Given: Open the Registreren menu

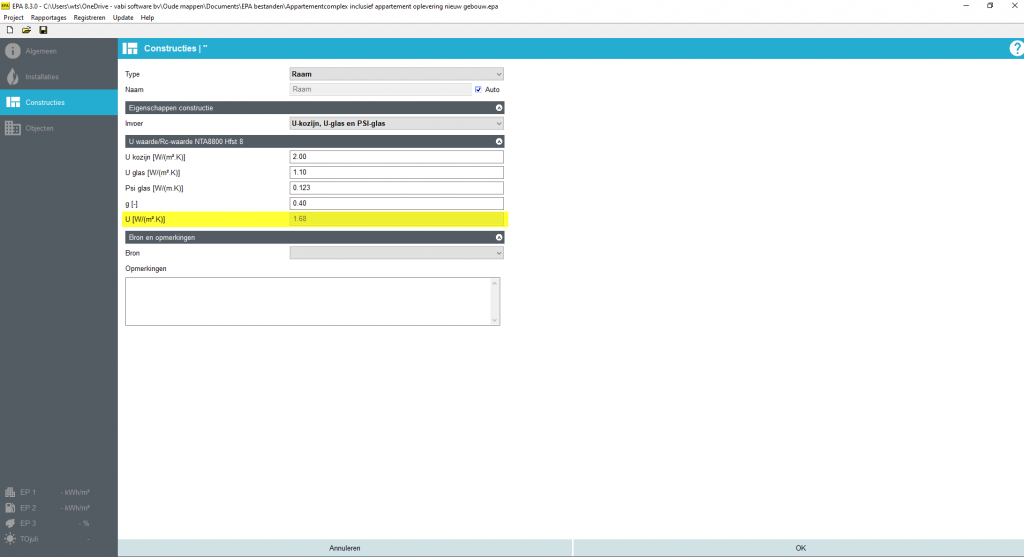Looking at the screenshot, I should point(89,18).
